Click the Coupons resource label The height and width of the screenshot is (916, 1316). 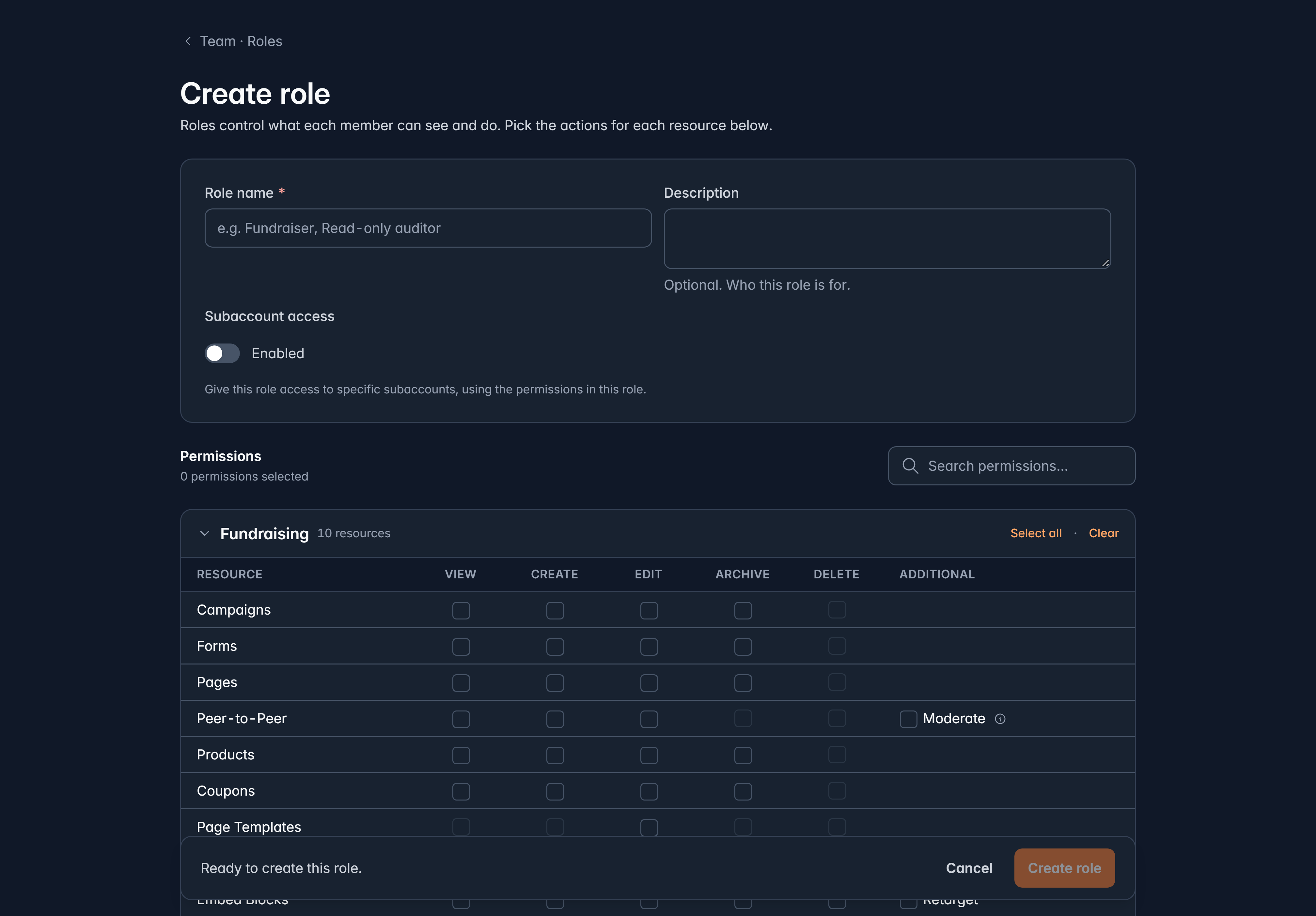pyautogui.click(x=226, y=791)
